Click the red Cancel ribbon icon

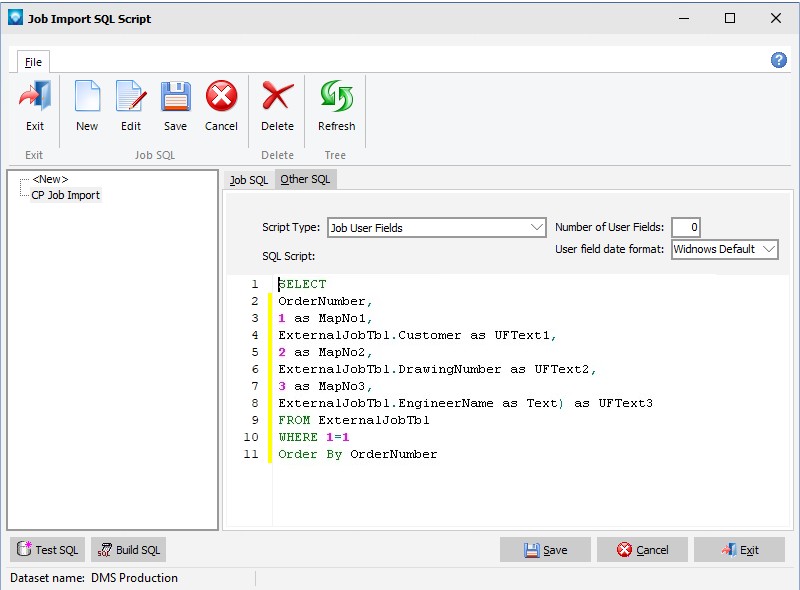pyautogui.click(x=221, y=96)
